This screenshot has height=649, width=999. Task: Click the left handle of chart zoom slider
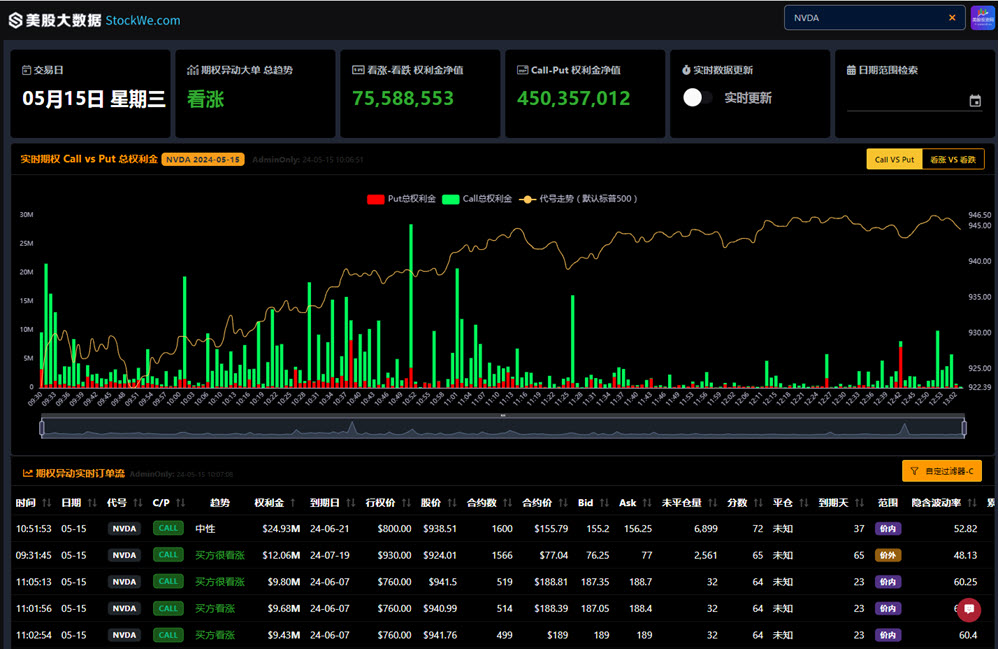click(x=42, y=428)
